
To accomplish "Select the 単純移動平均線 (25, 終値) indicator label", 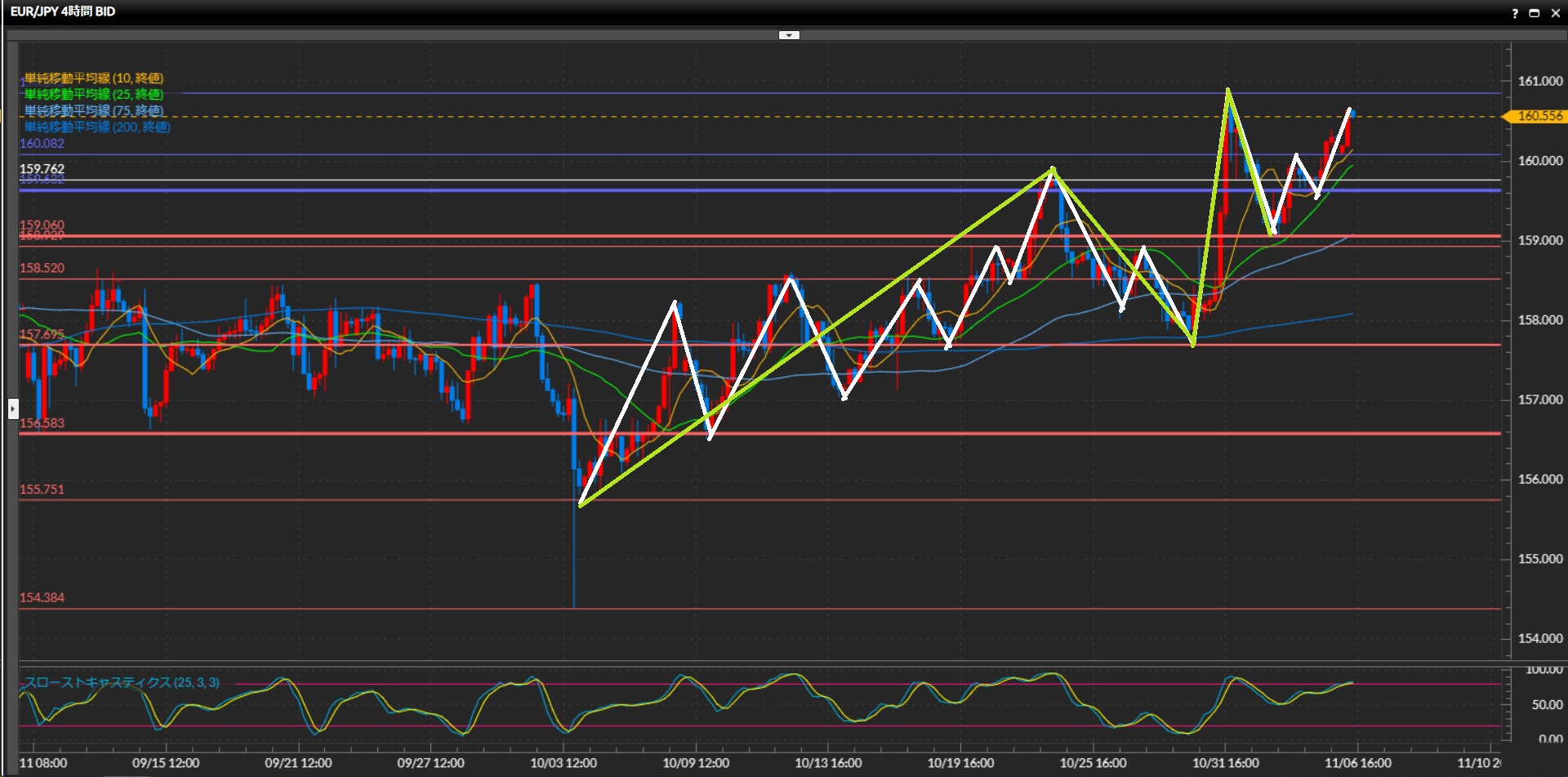I will pyautogui.click(x=94, y=95).
